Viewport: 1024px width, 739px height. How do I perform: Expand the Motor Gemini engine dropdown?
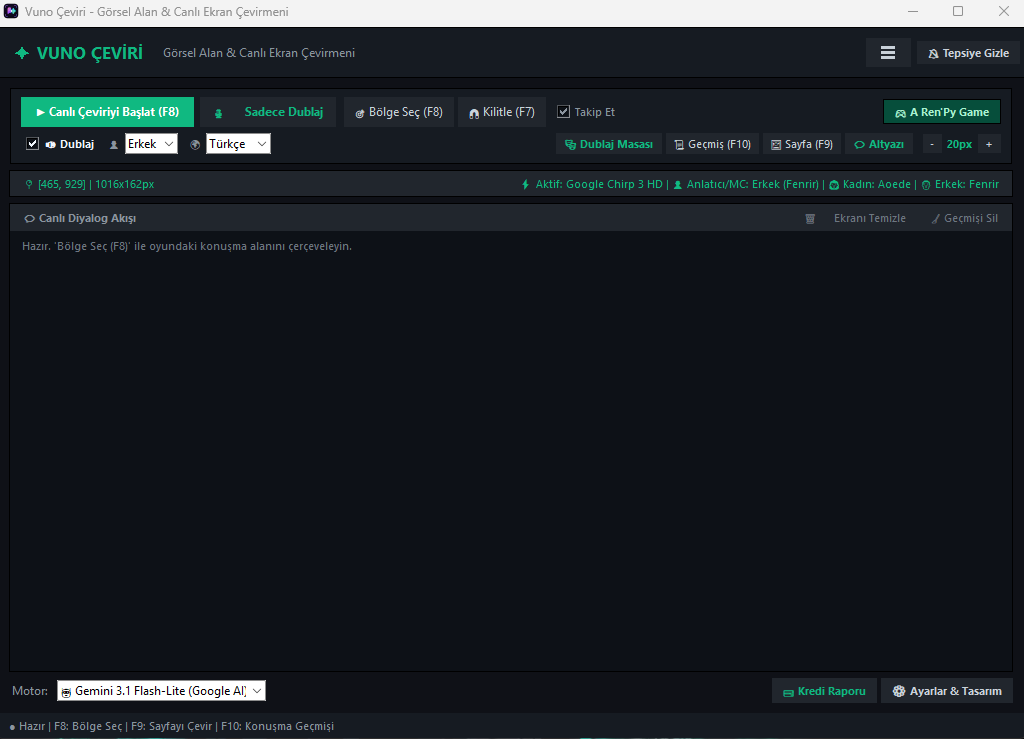(x=161, y=691)
